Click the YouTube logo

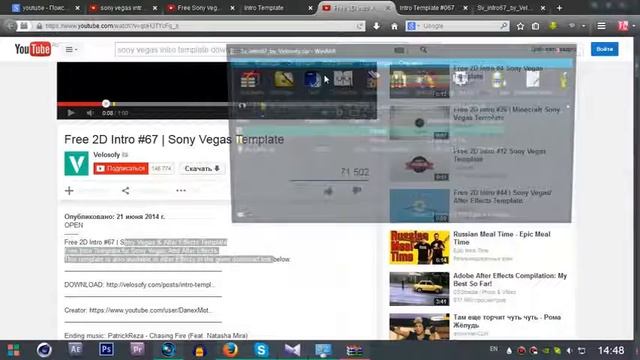pyautogui.click(x=33, y=49)
